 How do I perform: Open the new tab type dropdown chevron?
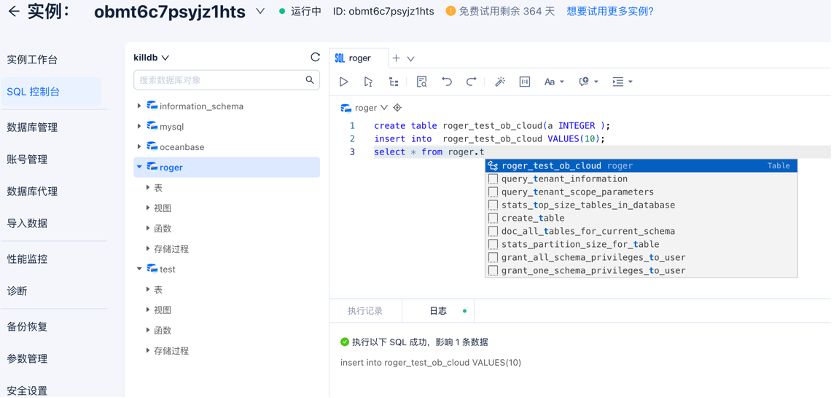point(410,59)
